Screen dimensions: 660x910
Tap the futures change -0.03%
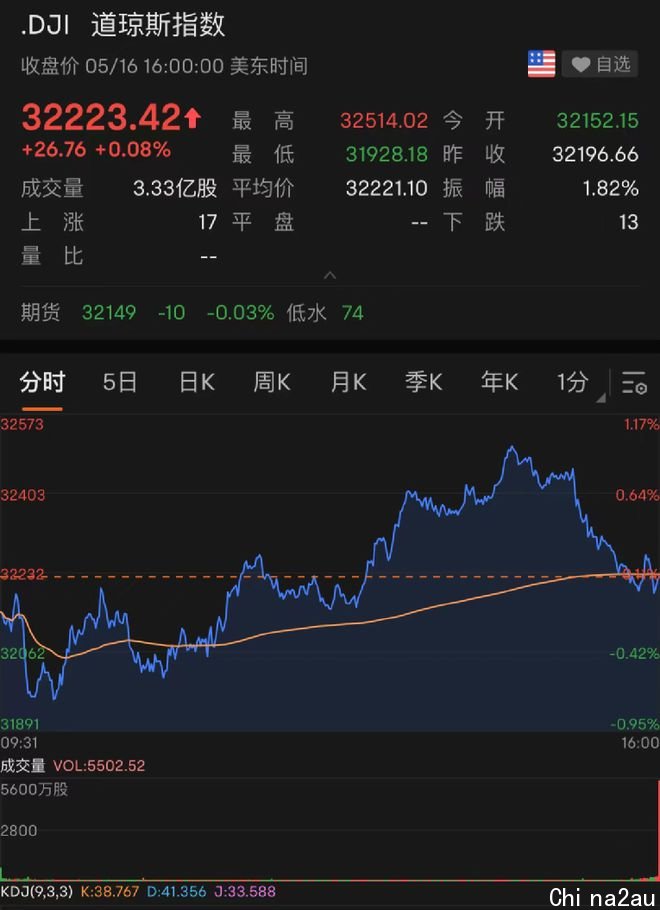click(x=240, y=313)
